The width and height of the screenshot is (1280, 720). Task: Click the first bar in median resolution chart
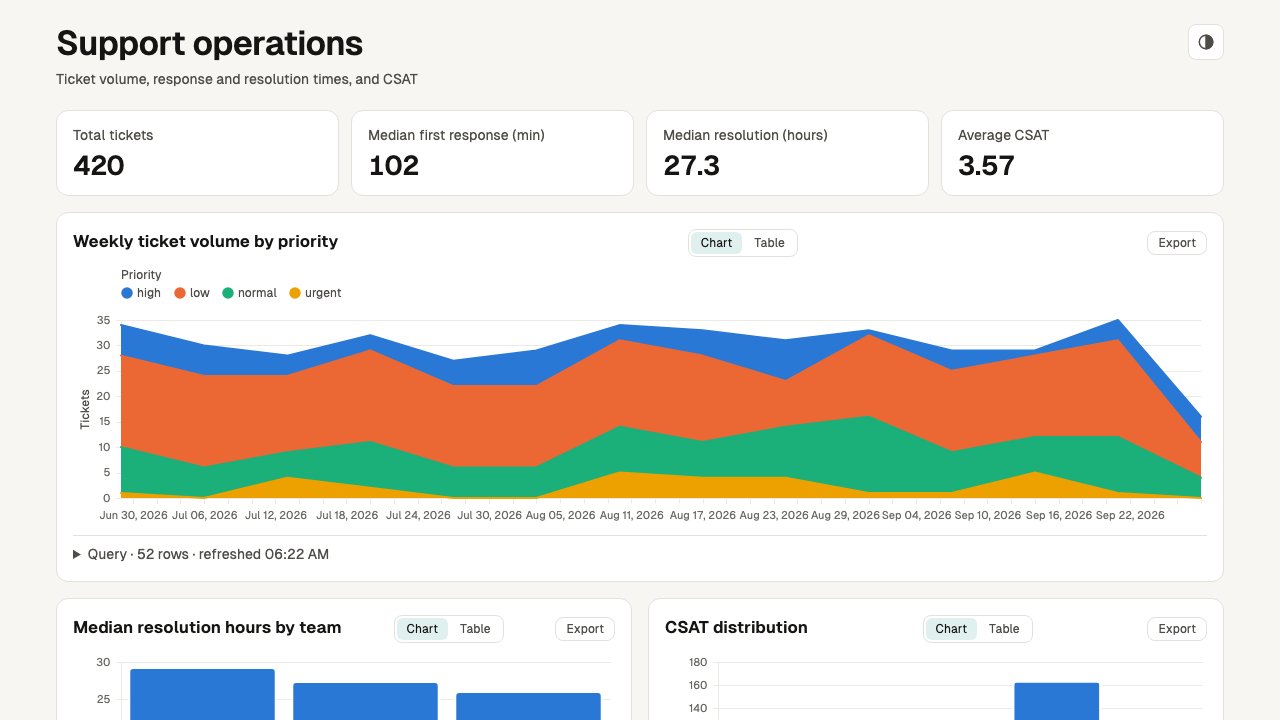tap(202, 694)
